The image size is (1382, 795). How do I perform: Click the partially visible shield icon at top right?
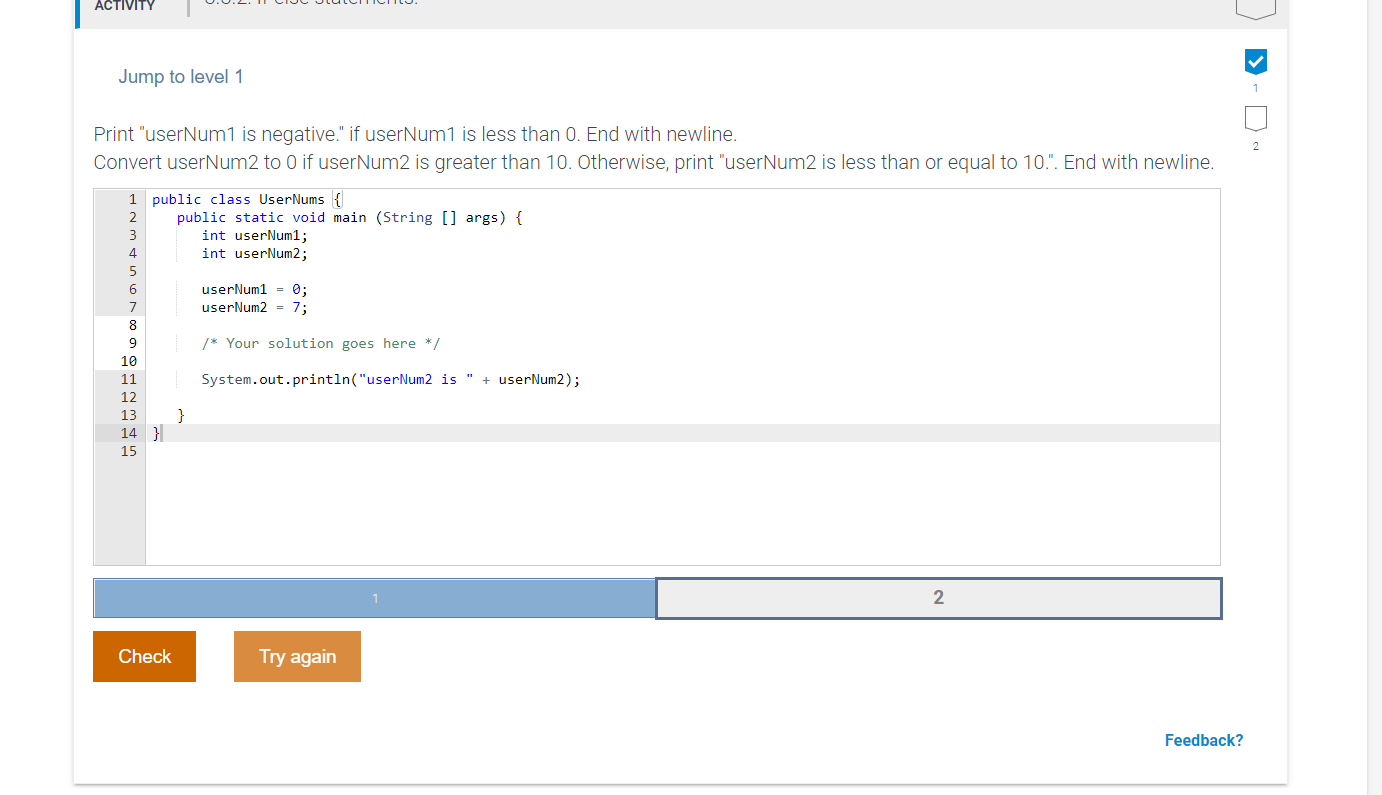(1255, 8)
